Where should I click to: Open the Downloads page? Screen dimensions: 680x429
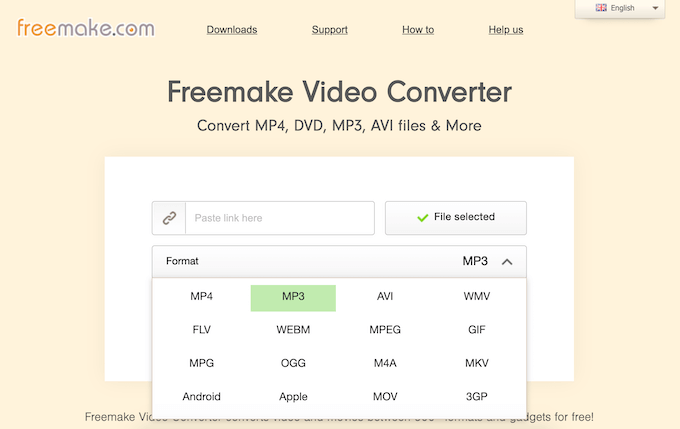[x=232, y=29]
